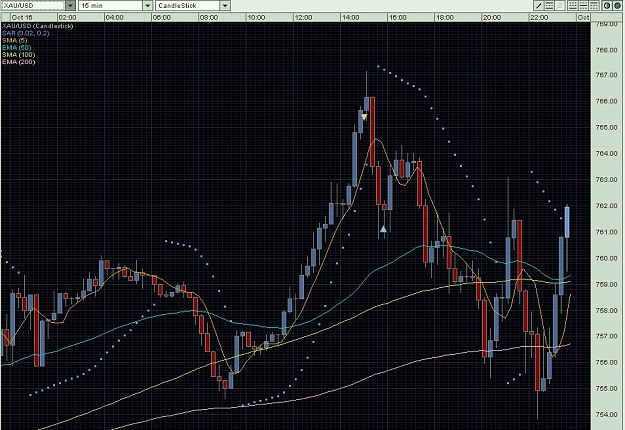Click the Oct 16 date label on time axis
The height and width of the screenshot is (430, 625).
pos(22,18)
